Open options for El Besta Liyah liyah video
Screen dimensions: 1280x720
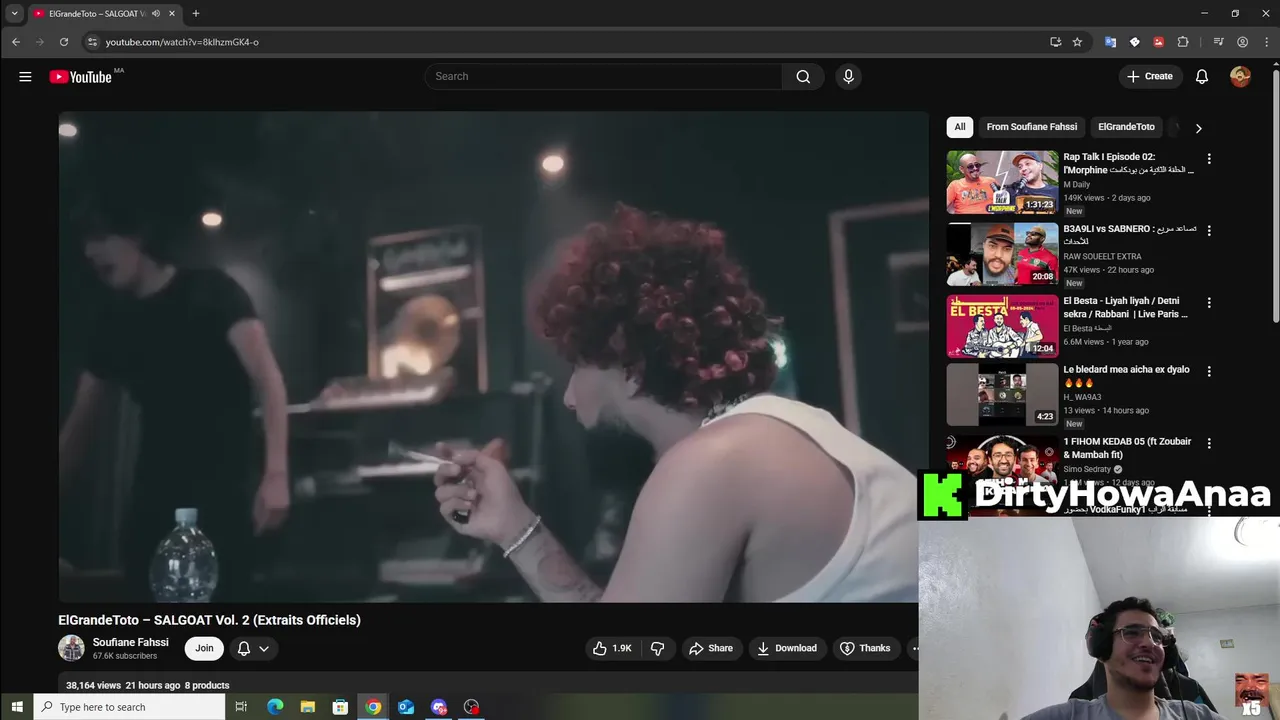(x=1209, y=302)
